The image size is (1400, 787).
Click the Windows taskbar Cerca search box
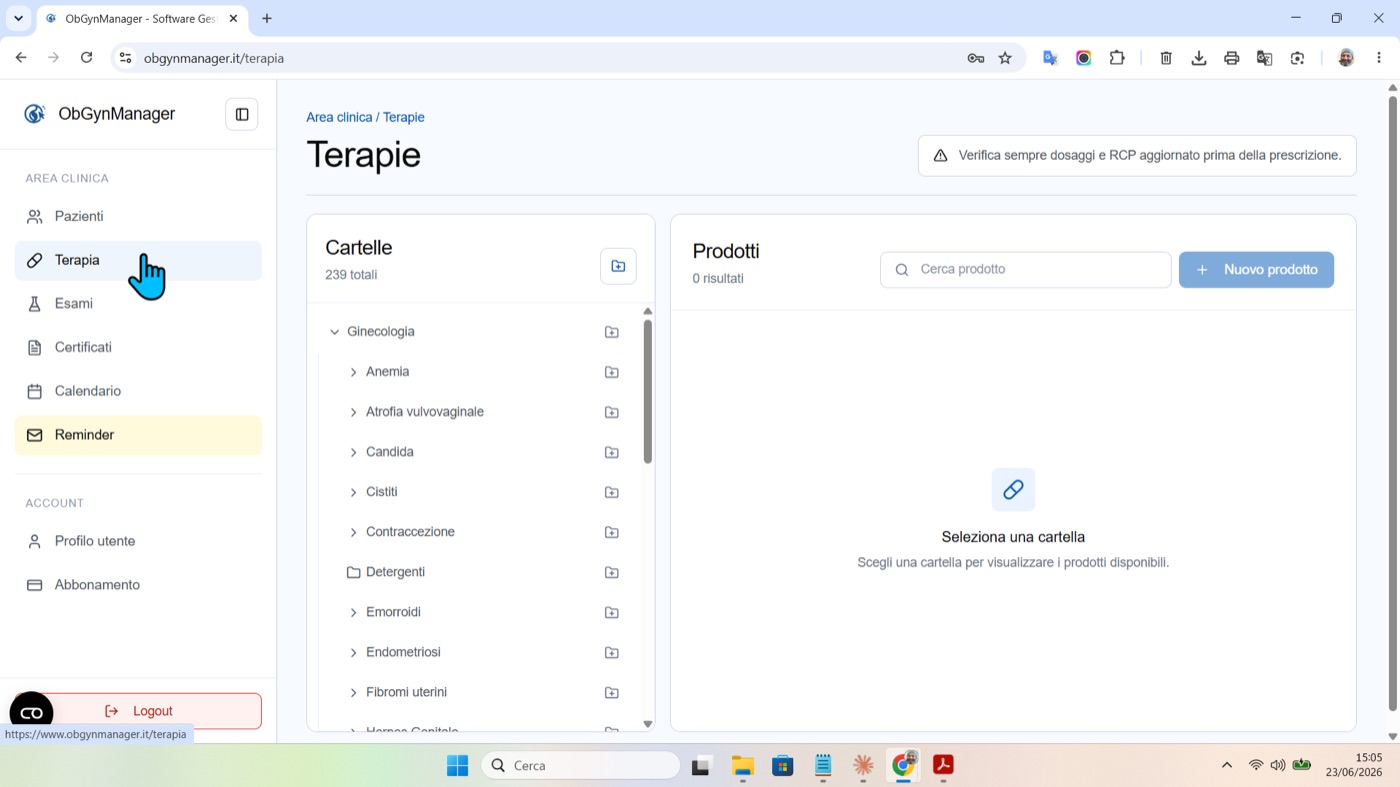(581, 765)
